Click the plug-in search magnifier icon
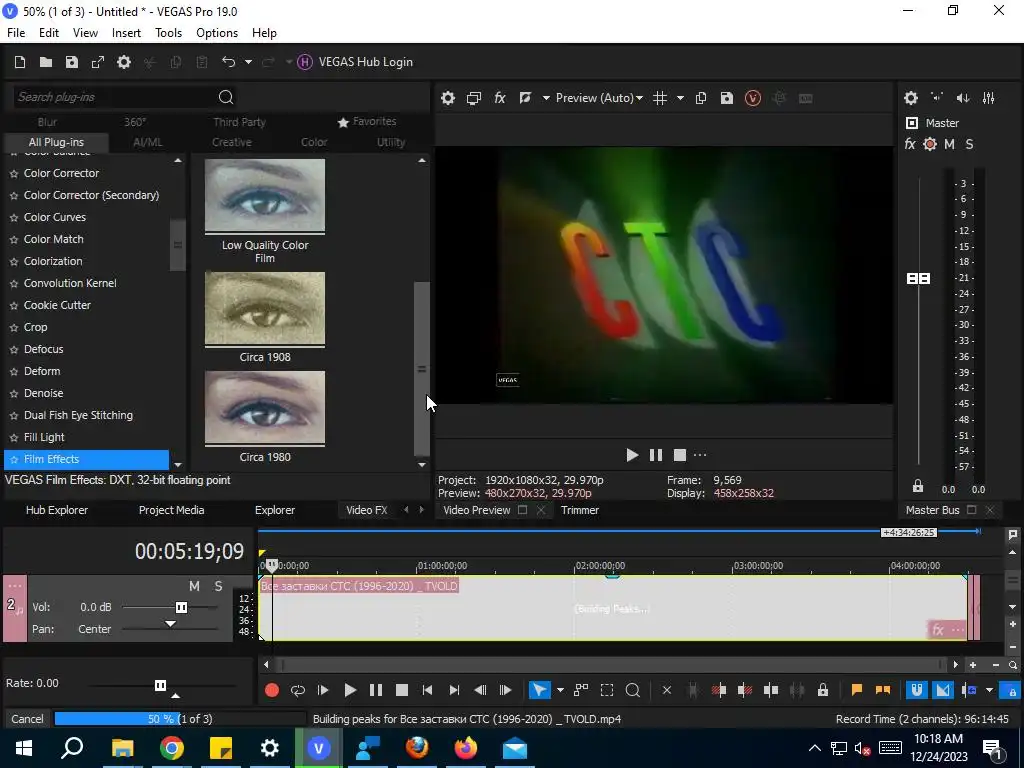 [x=226, y=97]
